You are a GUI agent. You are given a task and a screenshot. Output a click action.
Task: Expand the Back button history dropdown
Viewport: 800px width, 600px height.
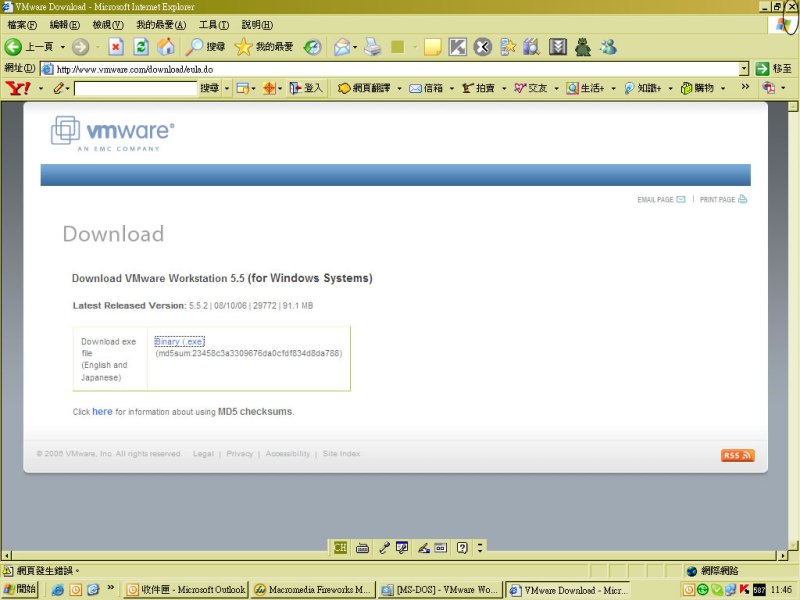click(63, 47)
